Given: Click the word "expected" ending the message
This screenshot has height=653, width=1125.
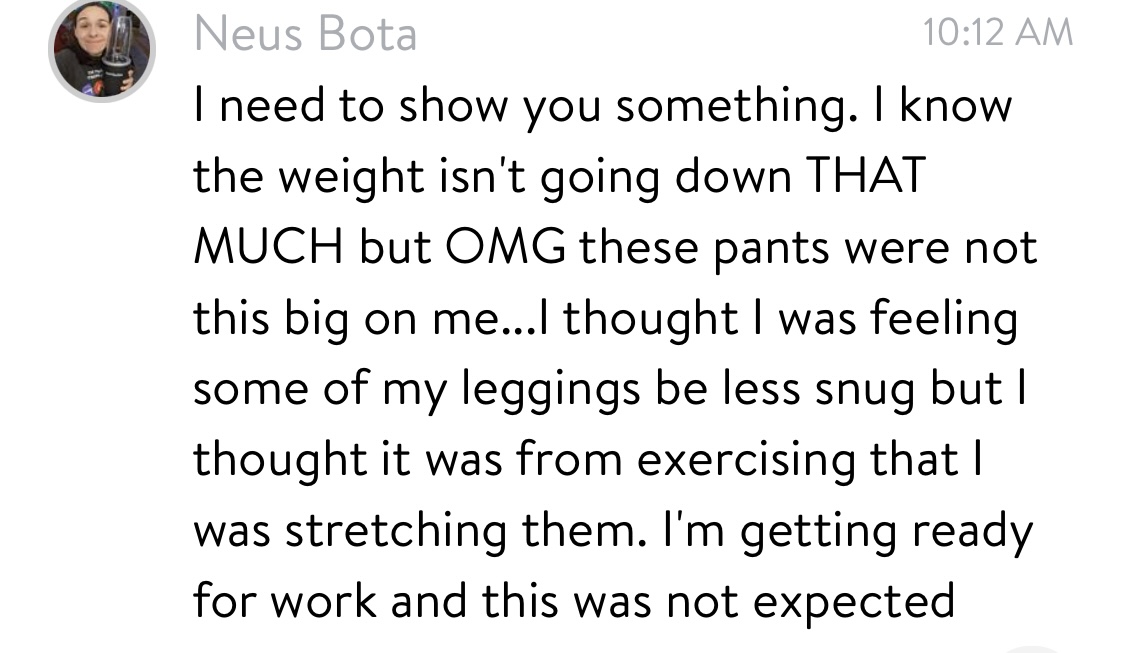Looking at the screenshot, I should coord(855,603).
